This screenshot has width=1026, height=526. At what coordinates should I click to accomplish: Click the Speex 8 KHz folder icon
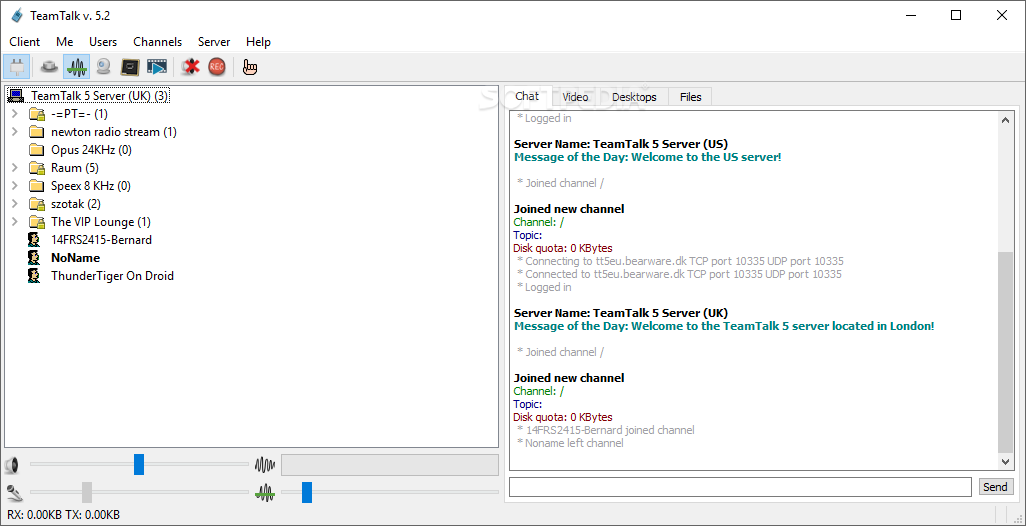(37, 186)
